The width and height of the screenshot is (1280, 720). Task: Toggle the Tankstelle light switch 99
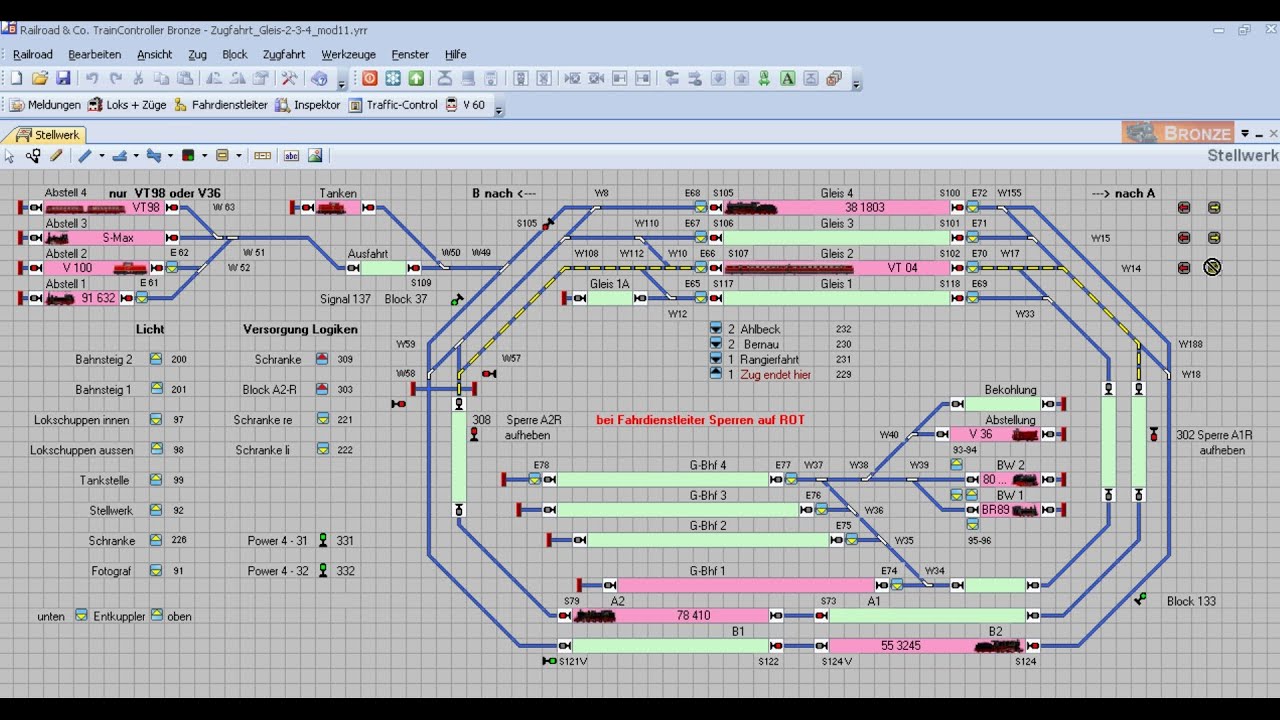tap(156, 480)
